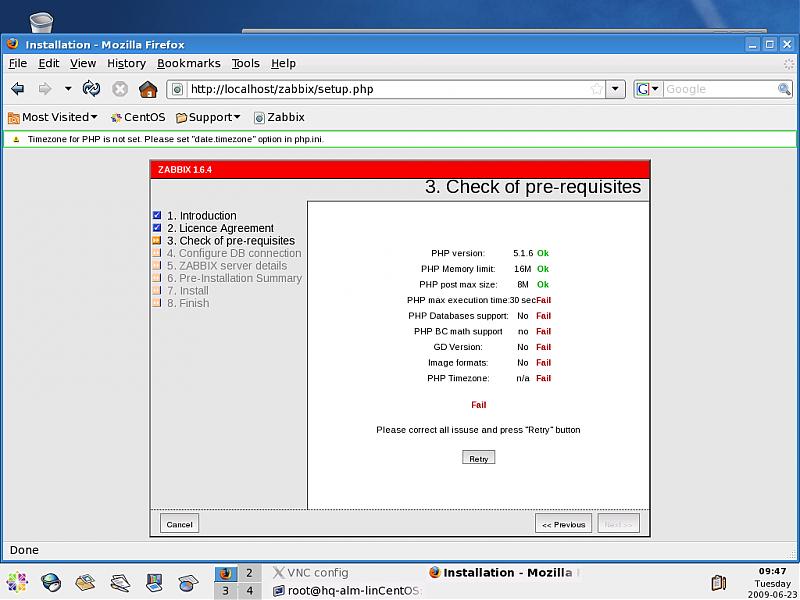Launch the presentation panel icon
The width and height of the screenshot is (800, 600).
(154, 582)
